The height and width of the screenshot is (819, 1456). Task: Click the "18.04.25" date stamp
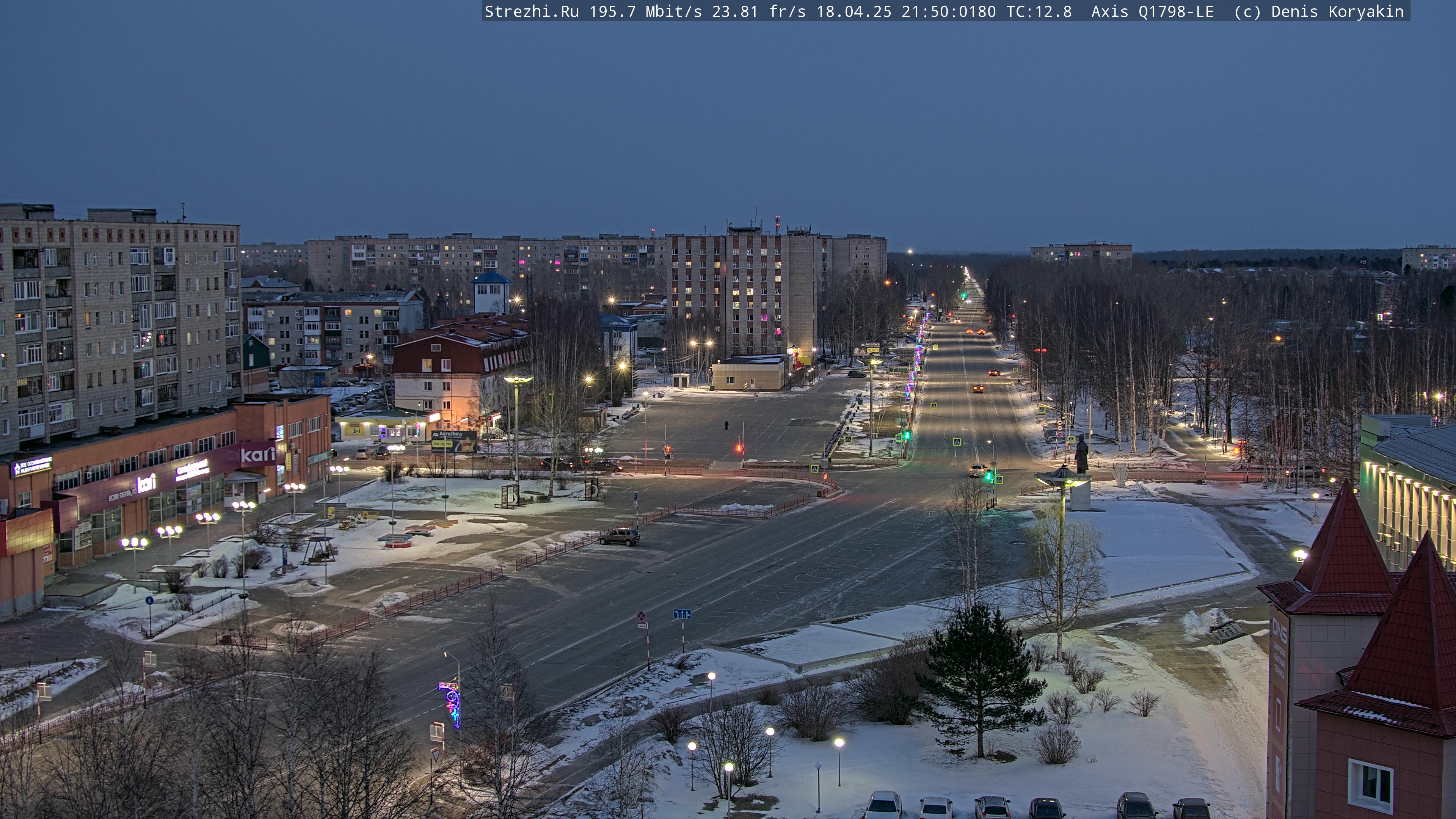(x=854, y=12)
